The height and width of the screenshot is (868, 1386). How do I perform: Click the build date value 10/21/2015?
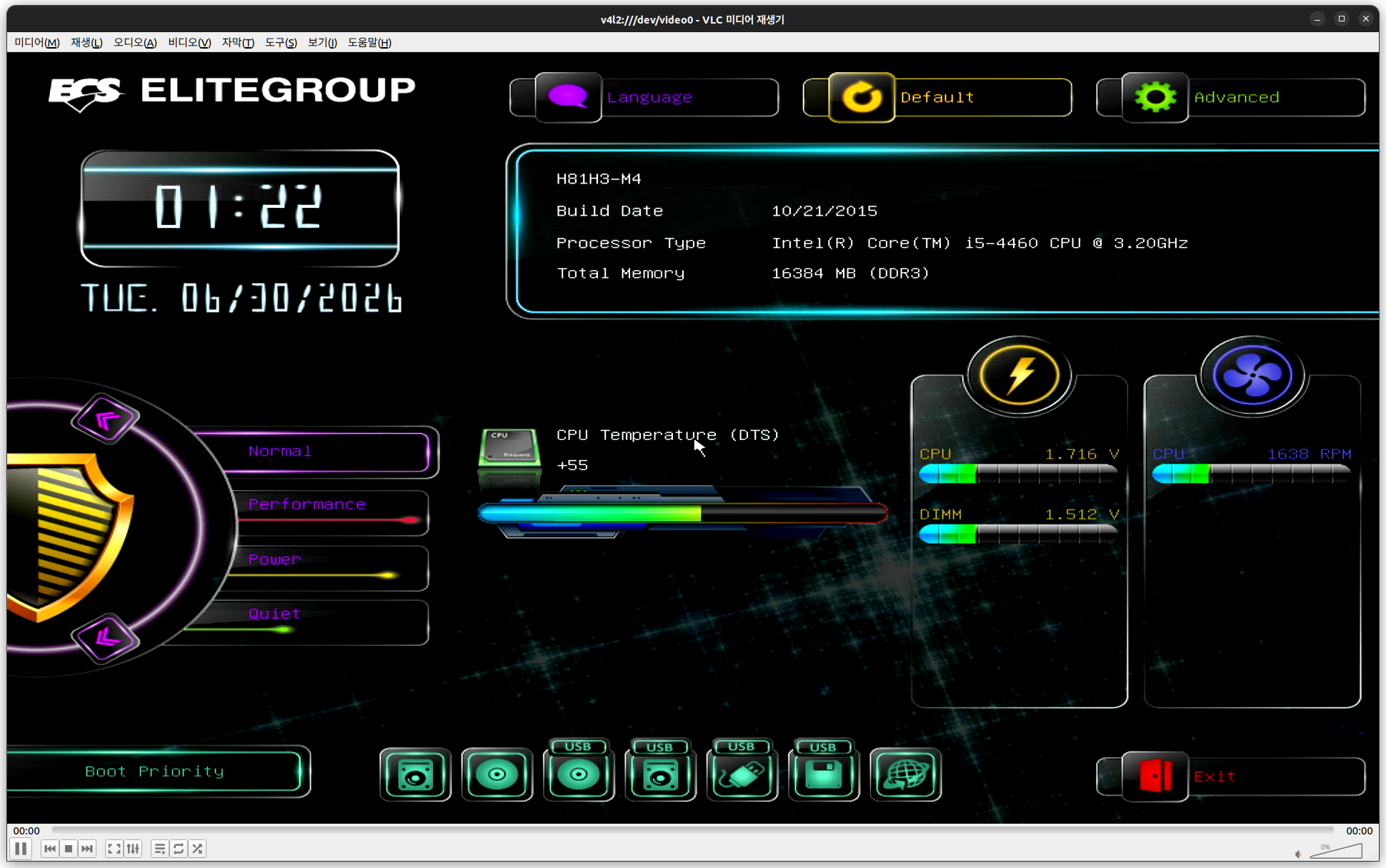pos(824,211)
